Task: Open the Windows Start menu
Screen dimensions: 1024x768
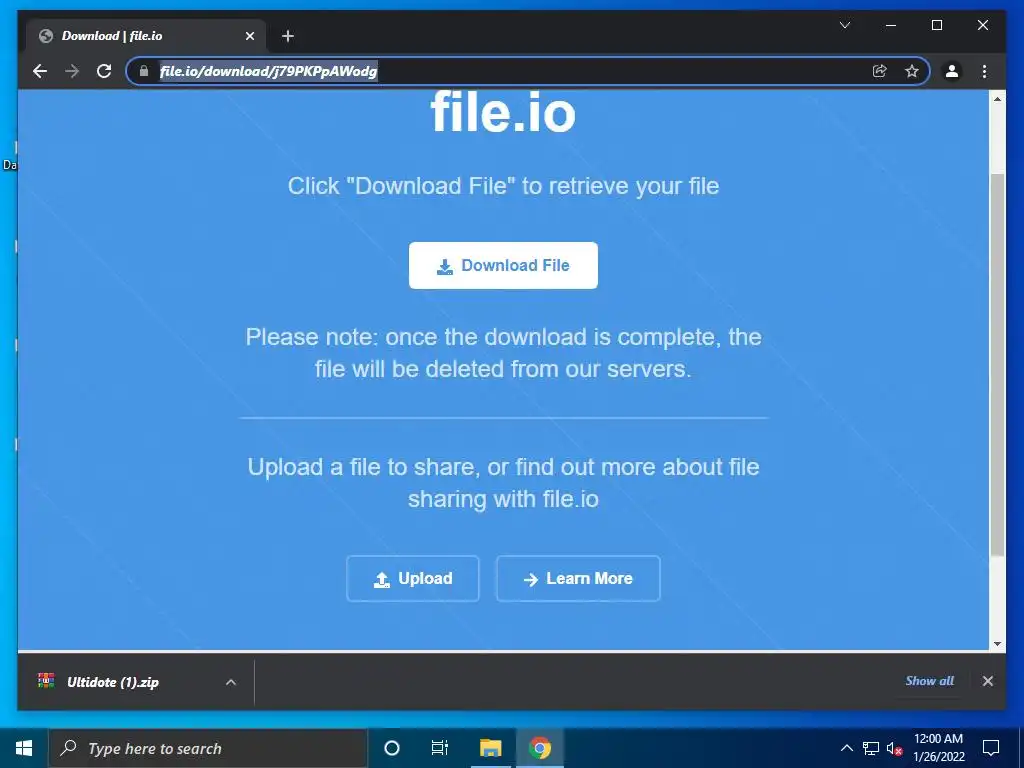Action: (24, 748)
